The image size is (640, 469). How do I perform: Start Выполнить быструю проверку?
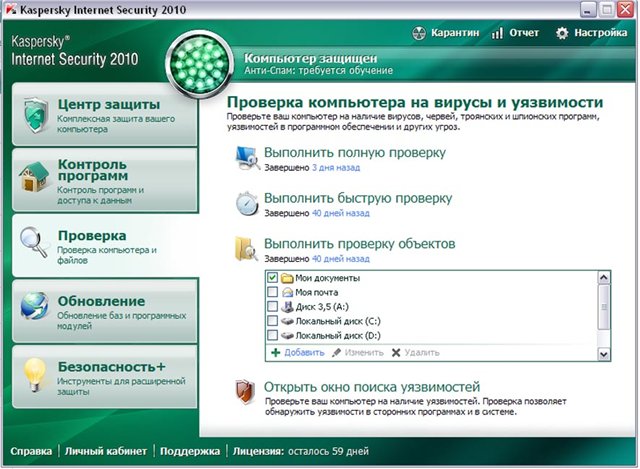(x=358, y=198)
